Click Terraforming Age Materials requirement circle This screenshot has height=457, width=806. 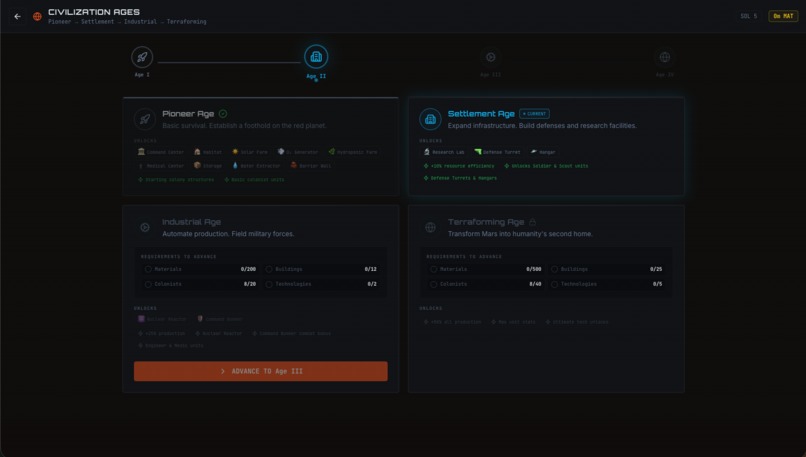[433, 269]
